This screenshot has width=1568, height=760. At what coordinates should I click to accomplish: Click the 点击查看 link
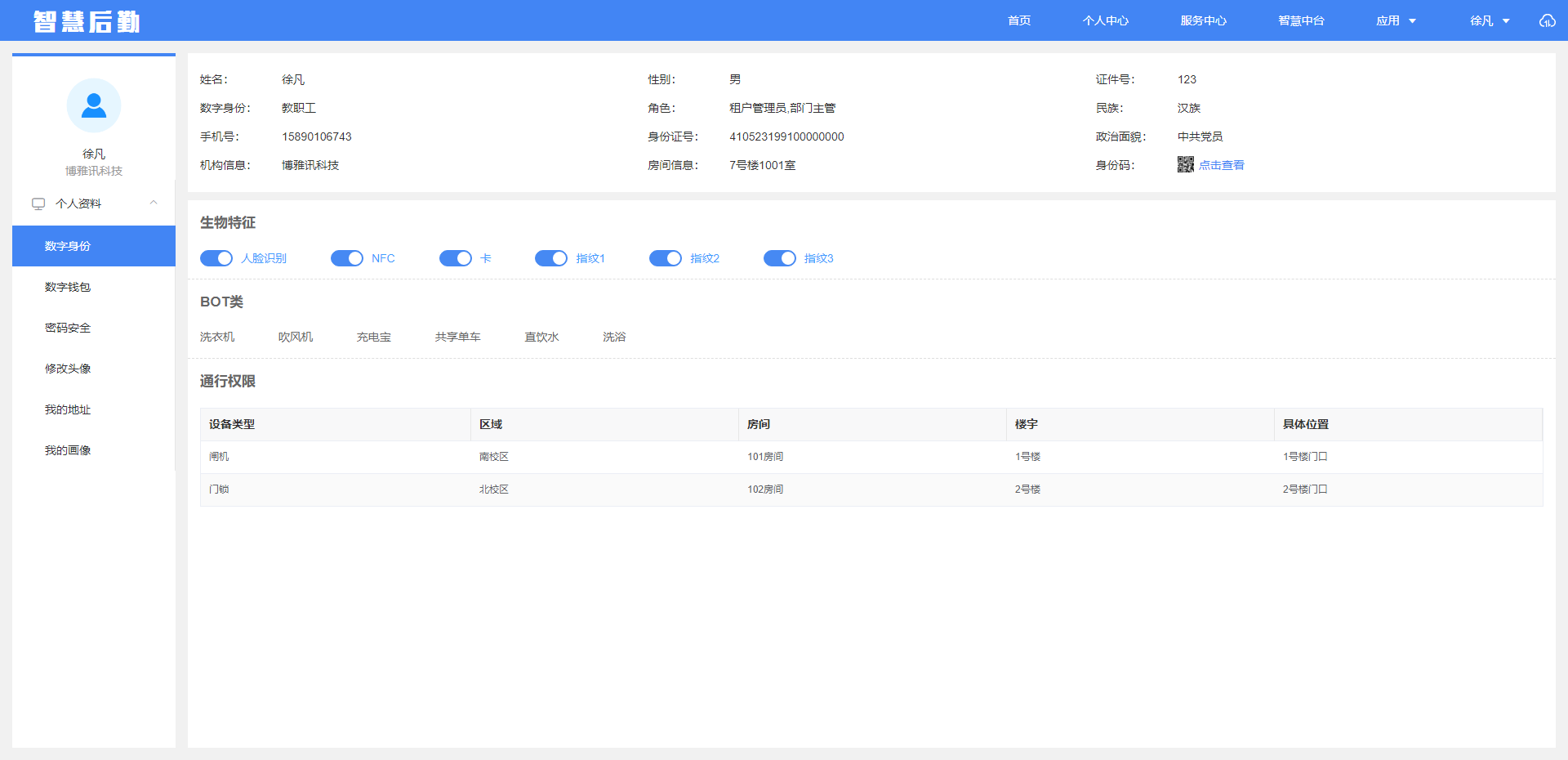coord(1221,165)
